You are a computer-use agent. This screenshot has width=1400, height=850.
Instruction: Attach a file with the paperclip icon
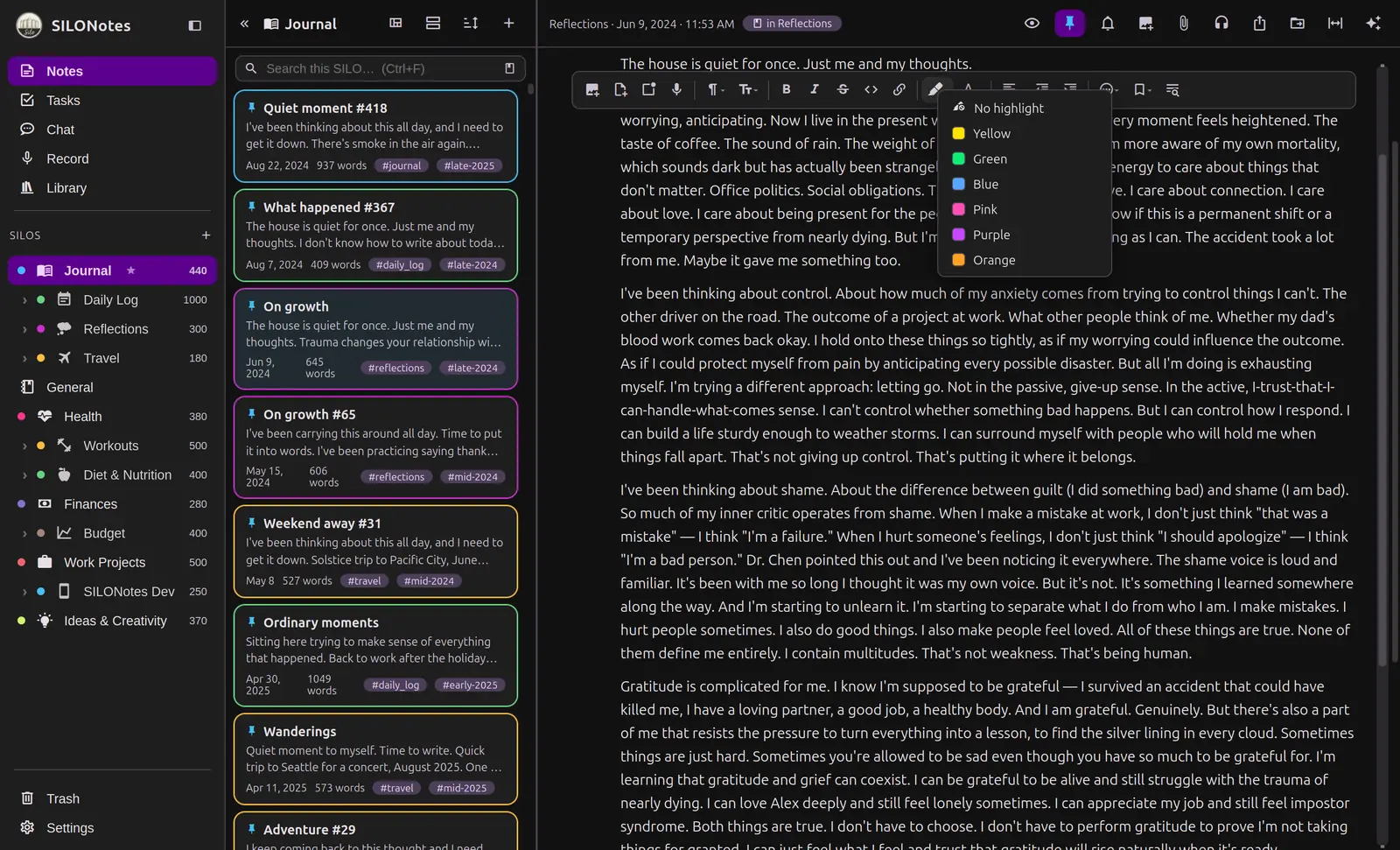[x=1183, y=24]
